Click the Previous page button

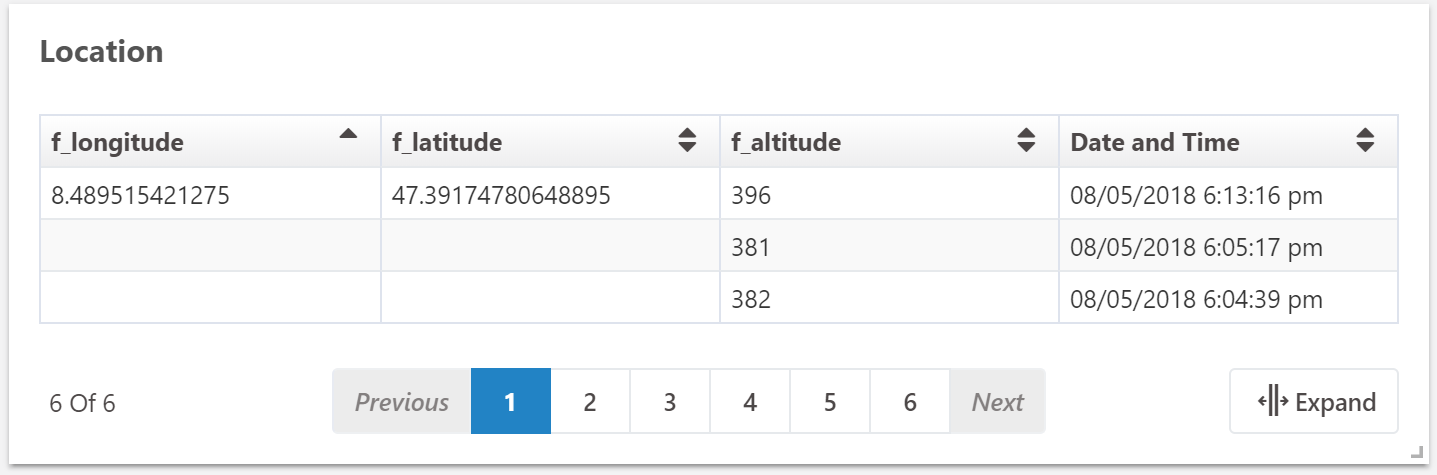pyautogui.click(x=402, y=402)
